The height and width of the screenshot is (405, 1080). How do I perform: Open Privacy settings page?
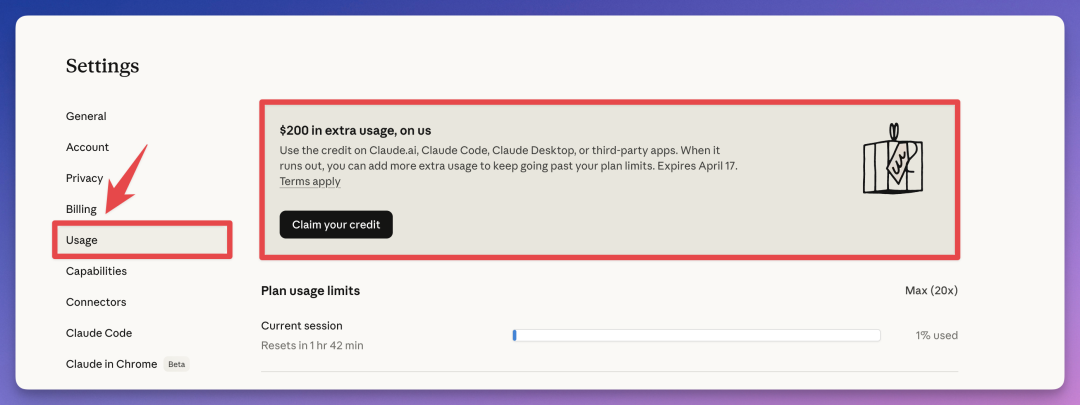point(84,178)
